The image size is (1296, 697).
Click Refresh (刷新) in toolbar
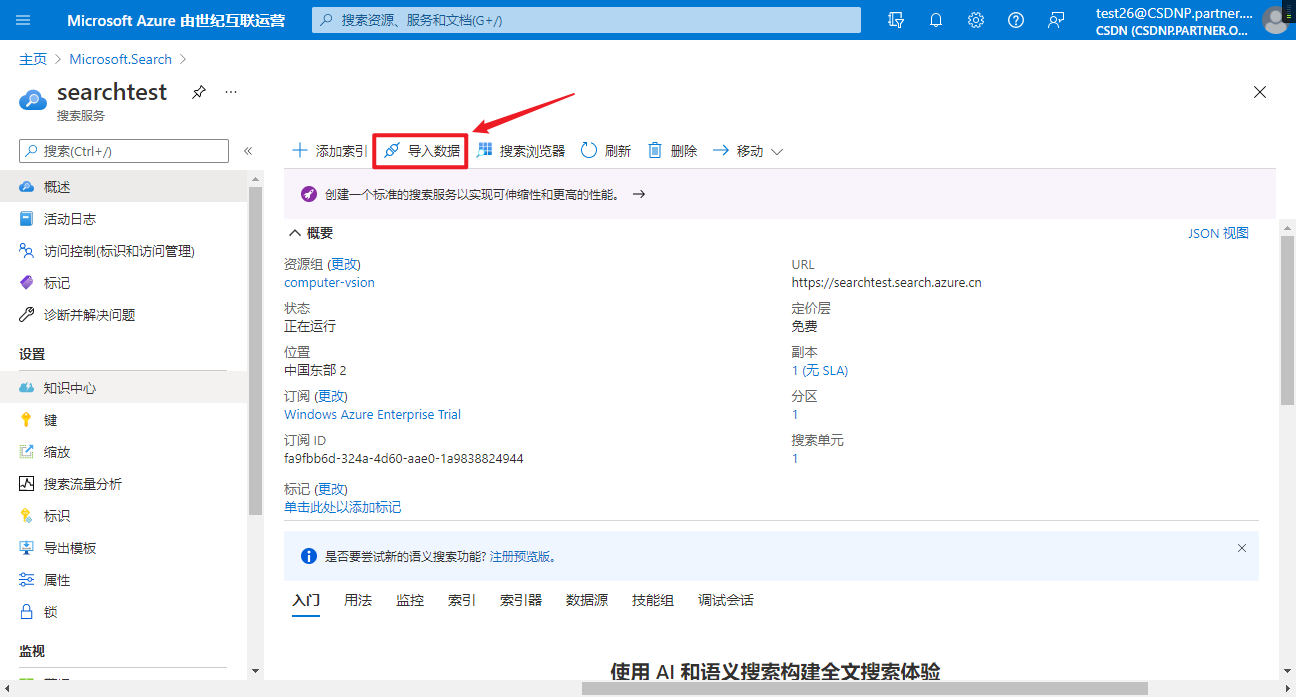point(606,151)
